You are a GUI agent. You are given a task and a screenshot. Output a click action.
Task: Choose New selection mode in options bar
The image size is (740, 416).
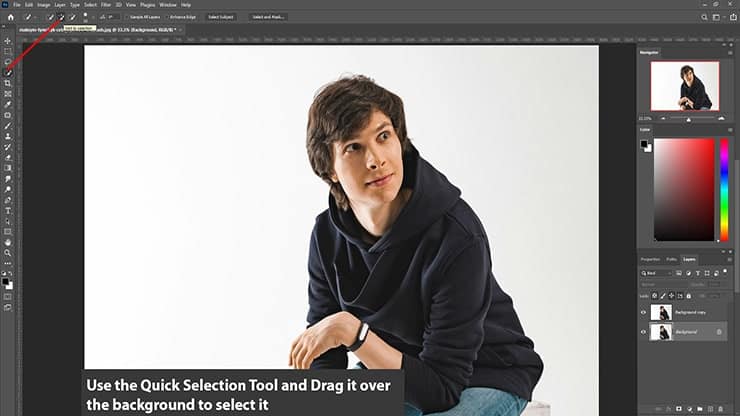click(50, 17)
